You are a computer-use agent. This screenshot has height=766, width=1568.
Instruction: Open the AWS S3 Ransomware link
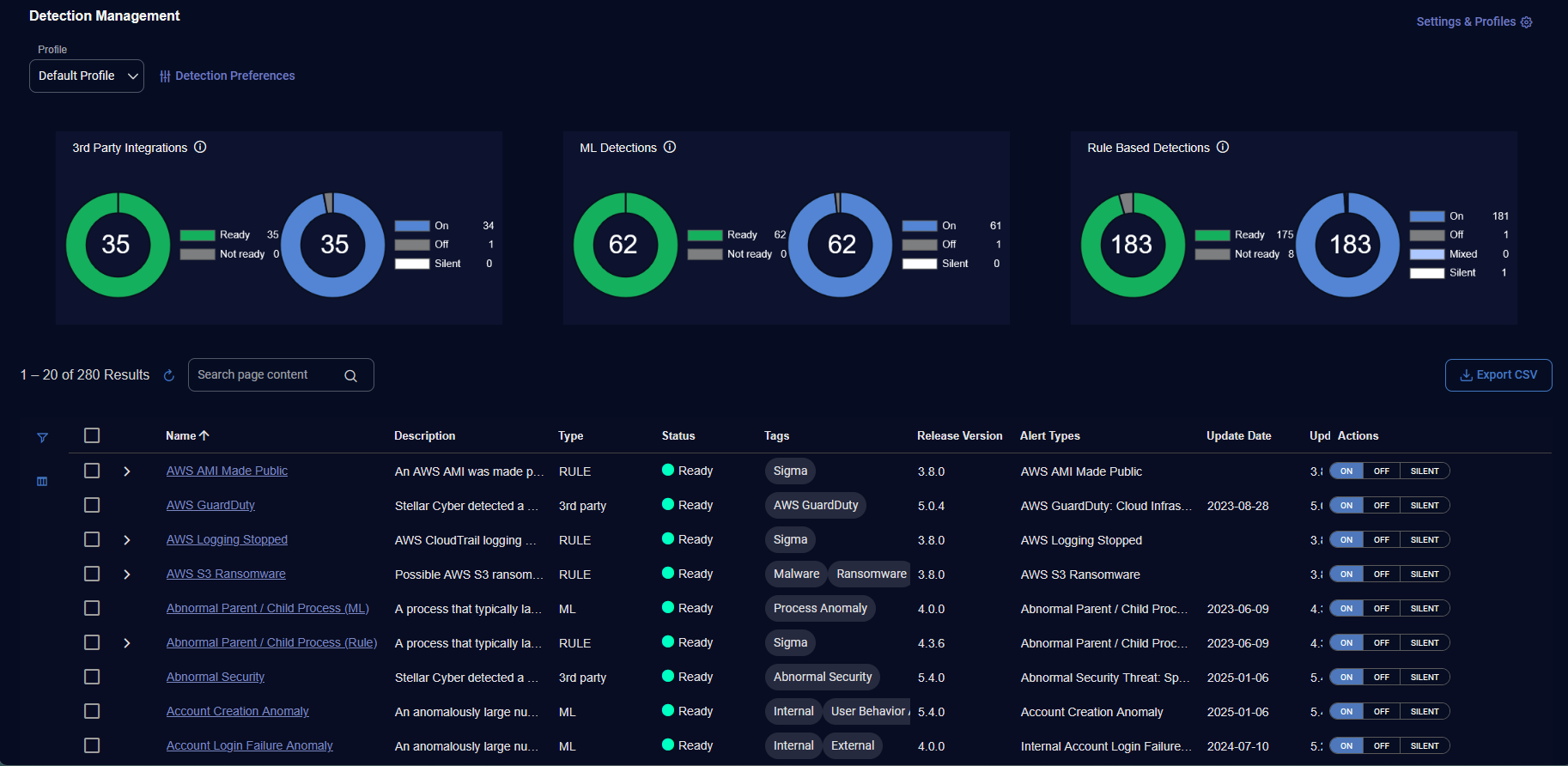coord(226,574)
